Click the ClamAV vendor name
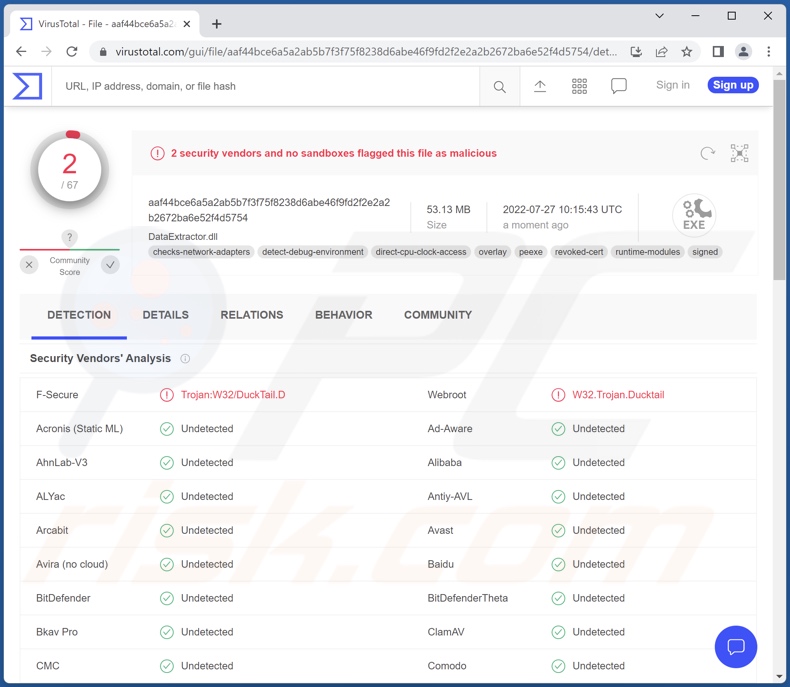The image size is (790, 687). click(446, 632)
